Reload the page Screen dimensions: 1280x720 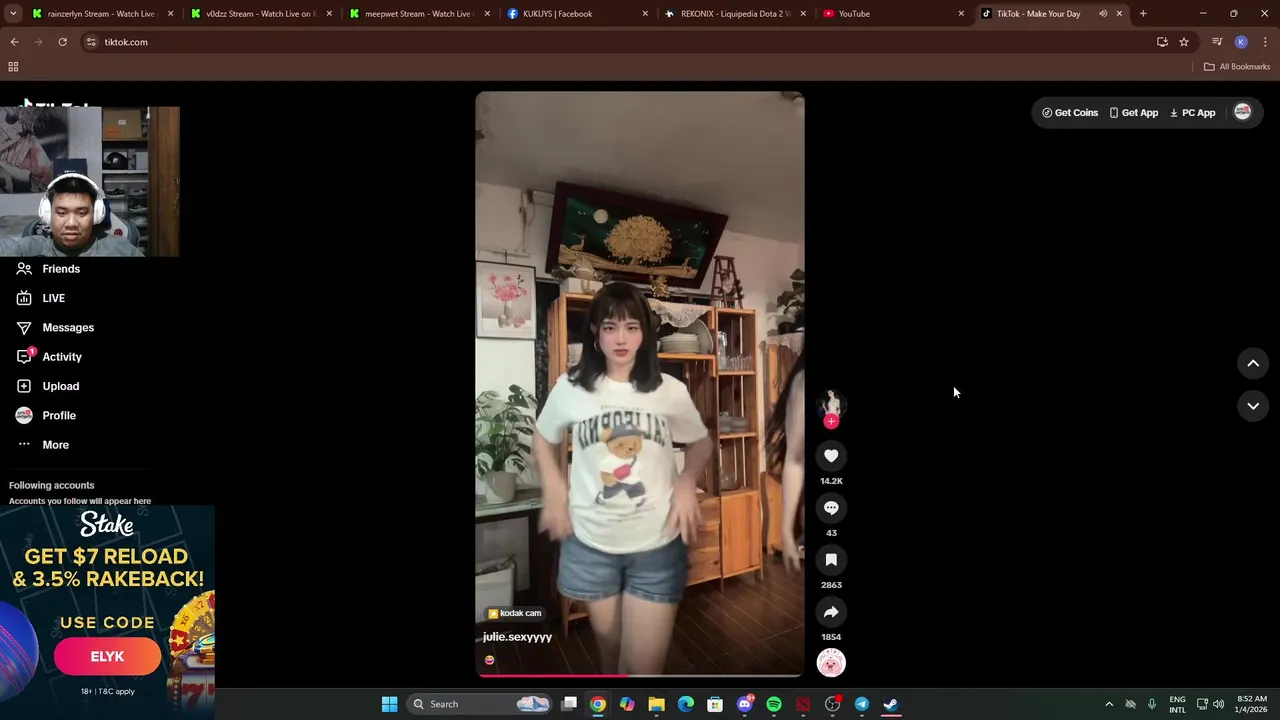[62, 42]
